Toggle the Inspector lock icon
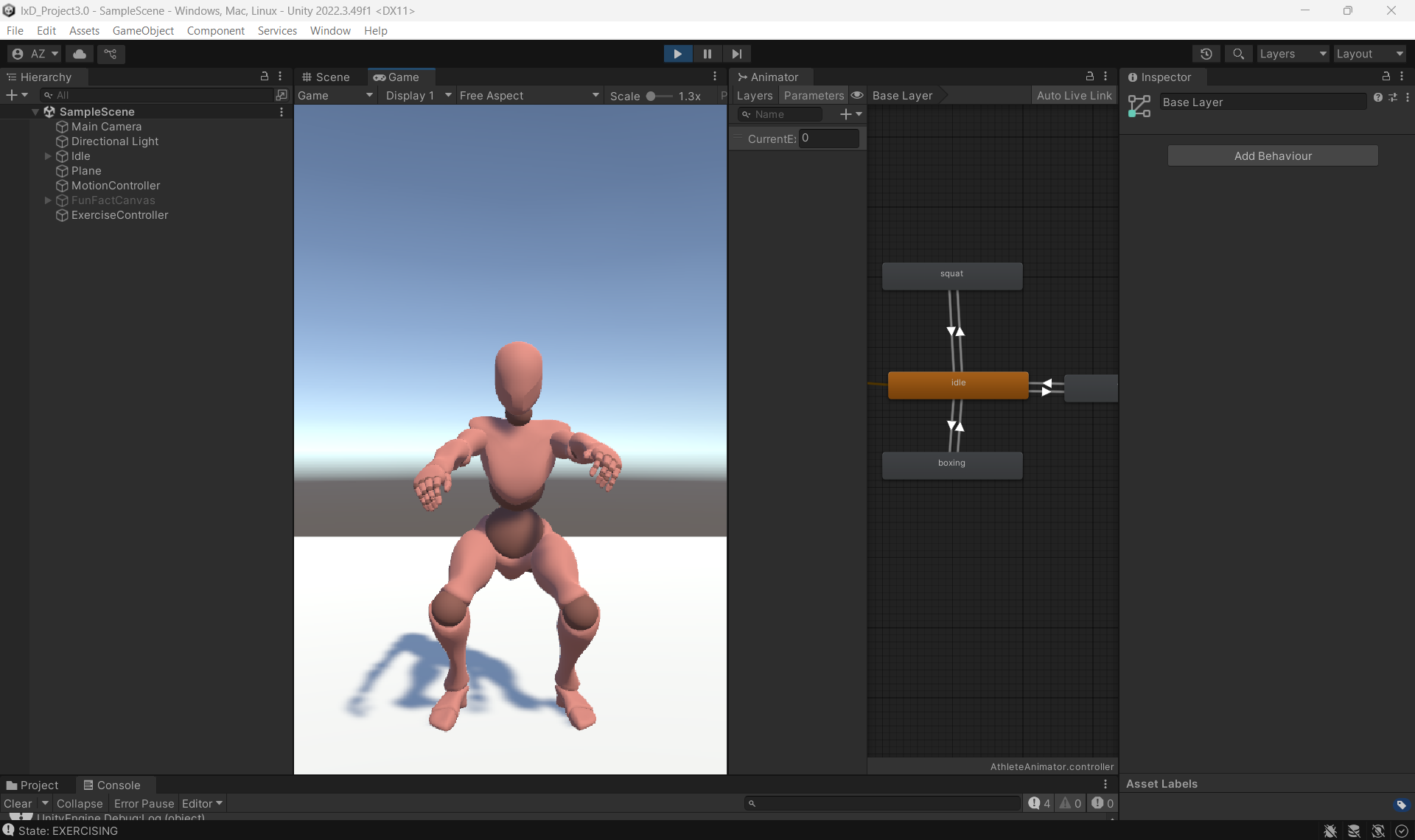This screenshot has height=840, width=1415. (x=1386, y=77)
